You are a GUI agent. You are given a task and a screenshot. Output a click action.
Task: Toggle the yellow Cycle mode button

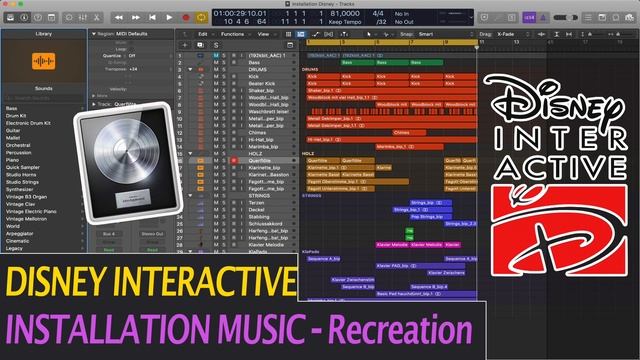(x=201, y=18)
